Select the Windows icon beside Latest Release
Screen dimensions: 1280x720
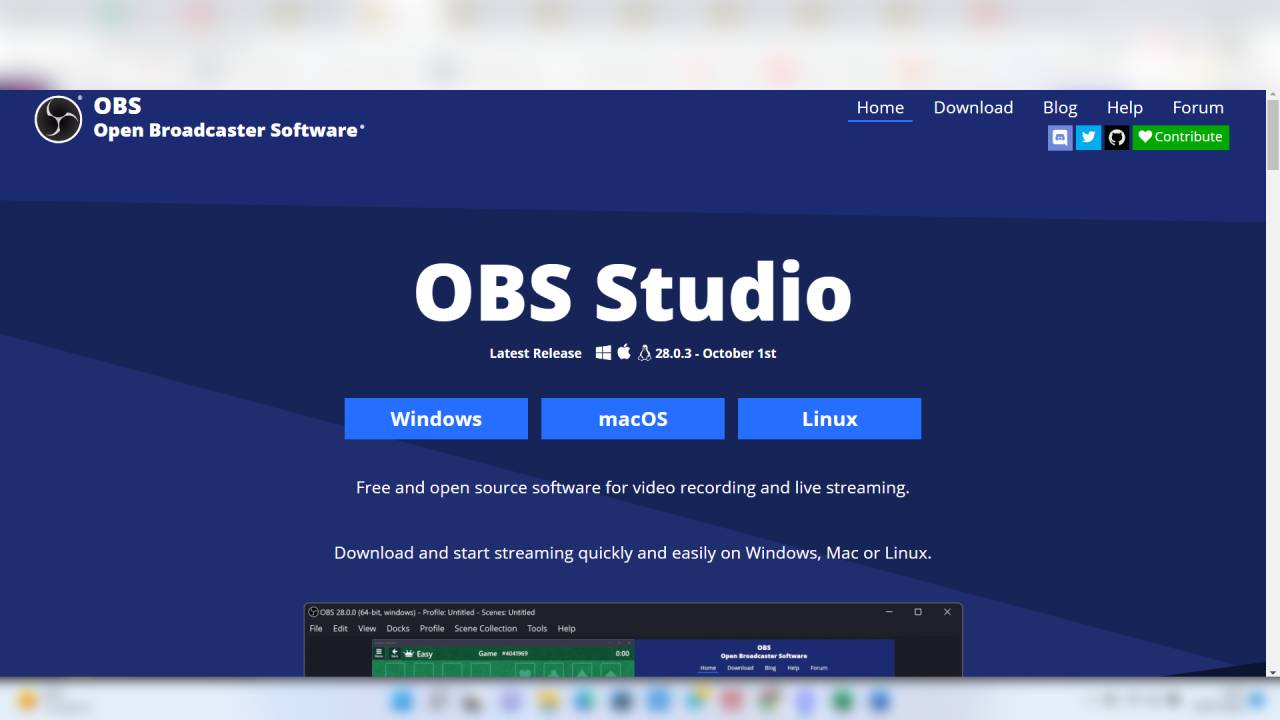(x=602, y=352)
